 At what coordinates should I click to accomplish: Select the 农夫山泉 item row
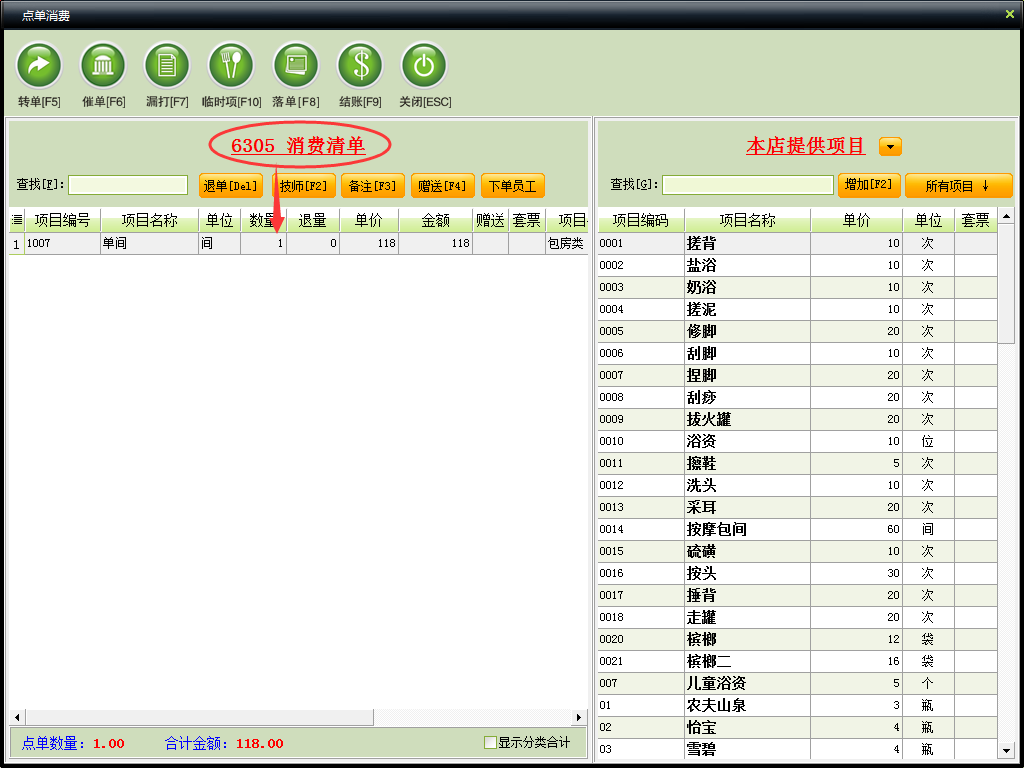pyautogui.click(x=797, y=705)
